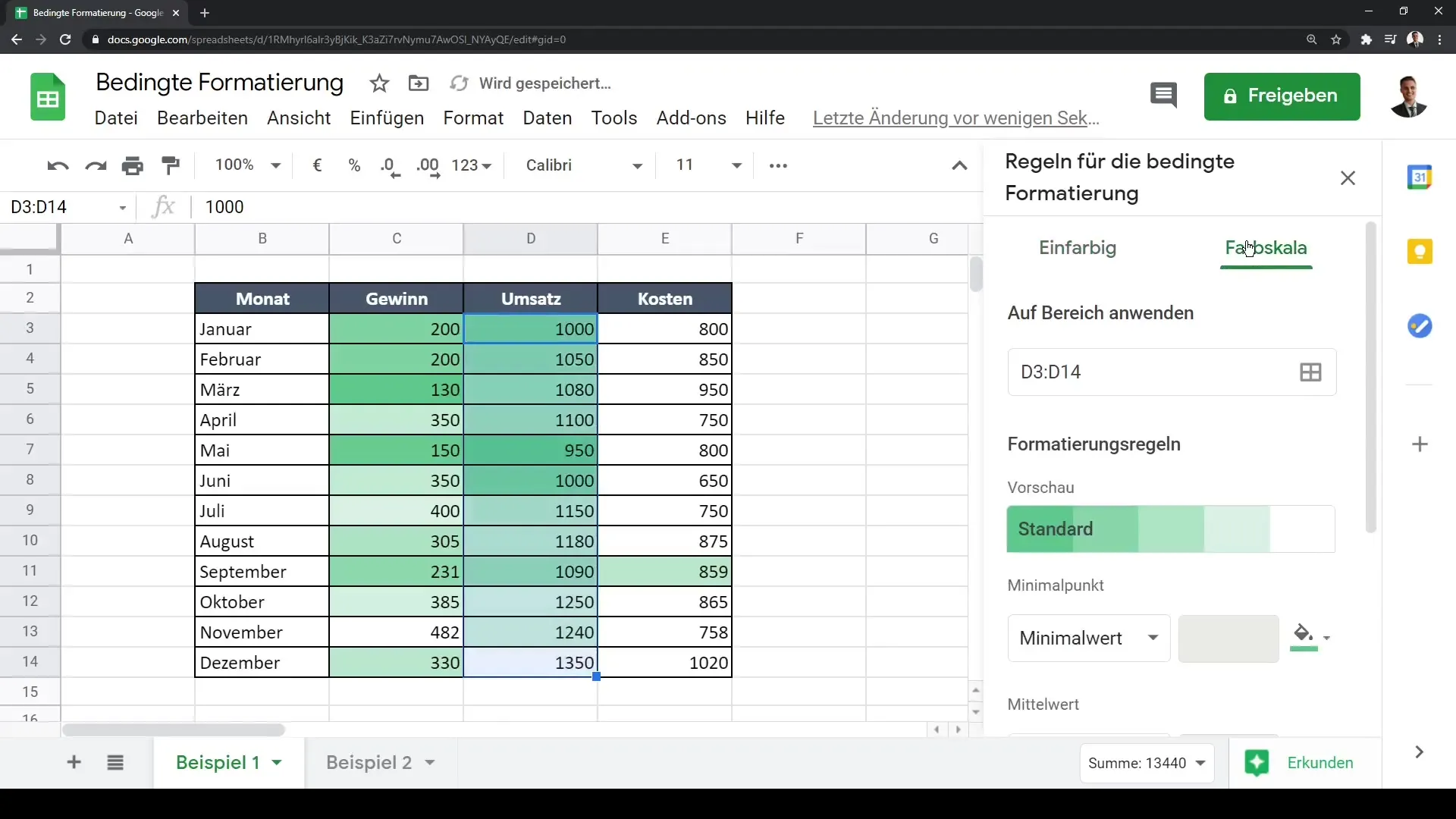
Task: Open Google Keep side panel icon
Action: [1420, 251]
